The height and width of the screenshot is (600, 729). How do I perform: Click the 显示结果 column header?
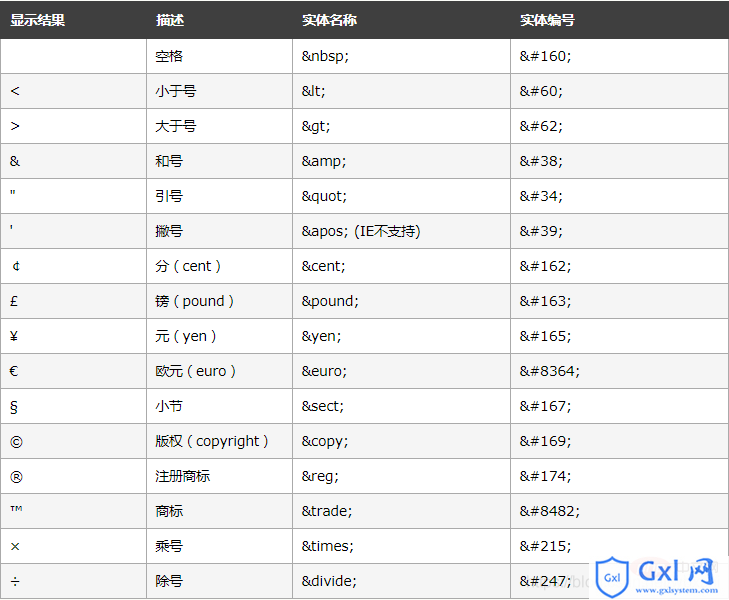[38, 20]
